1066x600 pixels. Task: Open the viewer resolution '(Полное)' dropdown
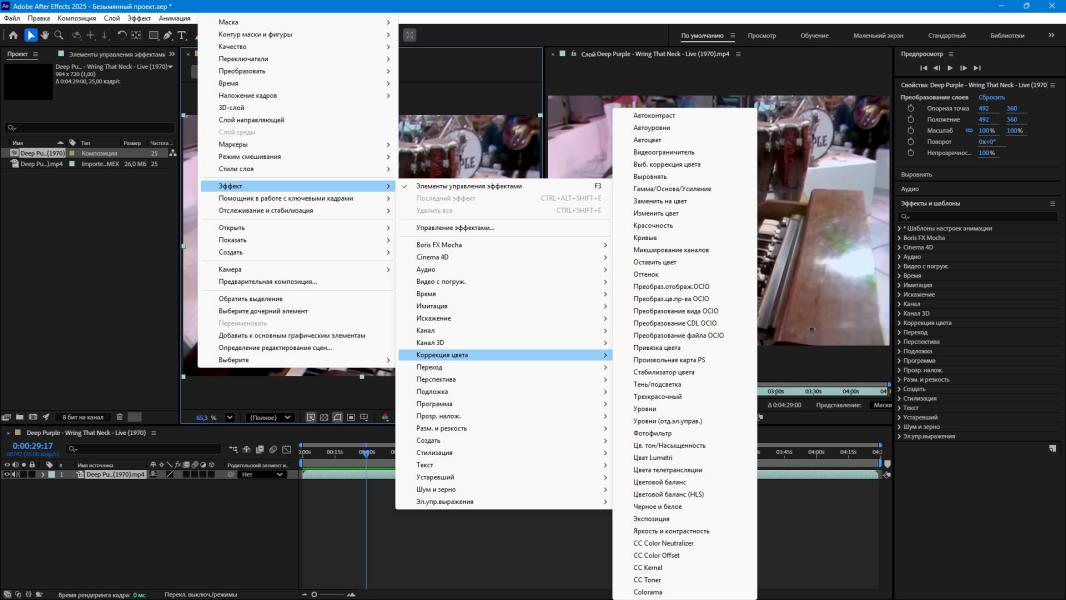coord(270,417)
